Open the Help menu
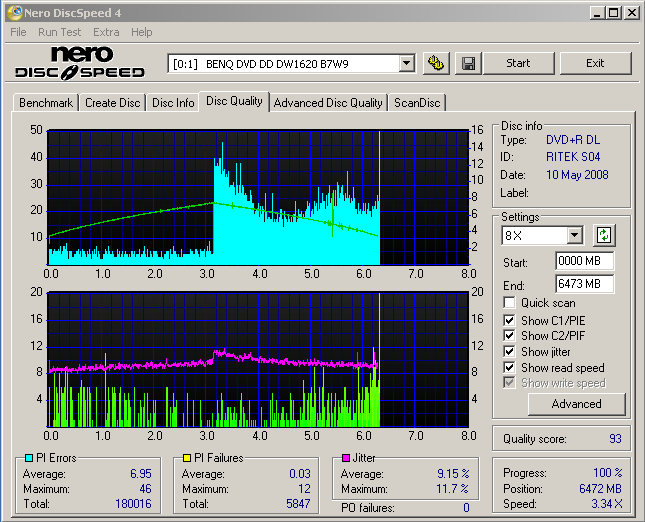The width and height of the screenshot is (645, 522). click(142, 32)
